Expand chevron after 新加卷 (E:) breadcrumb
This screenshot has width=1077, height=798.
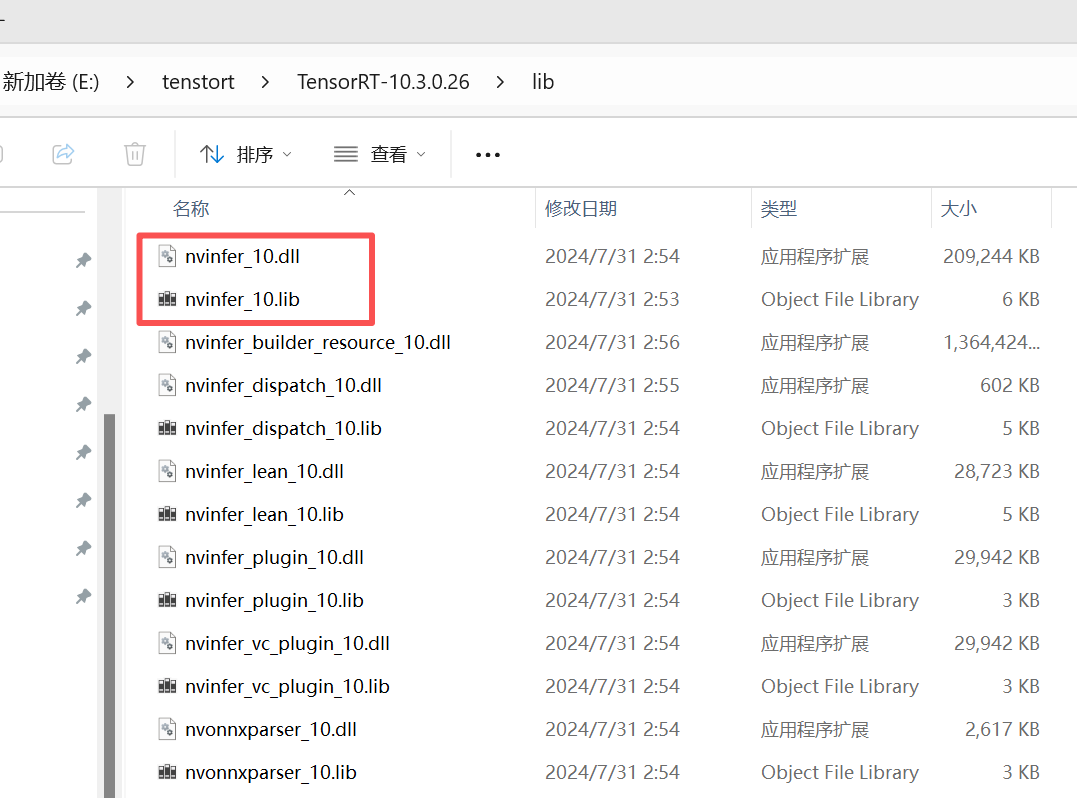point(131,82)
